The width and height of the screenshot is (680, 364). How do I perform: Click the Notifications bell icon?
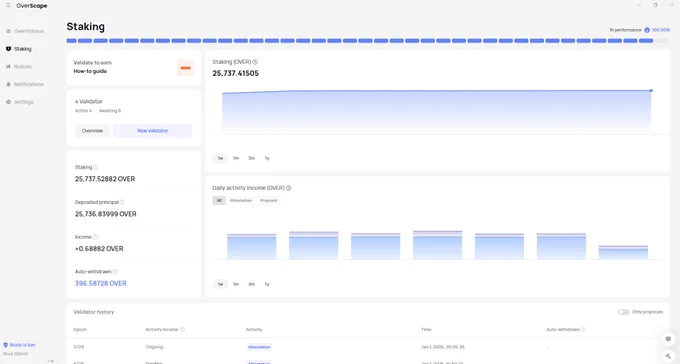click(8, 84)
